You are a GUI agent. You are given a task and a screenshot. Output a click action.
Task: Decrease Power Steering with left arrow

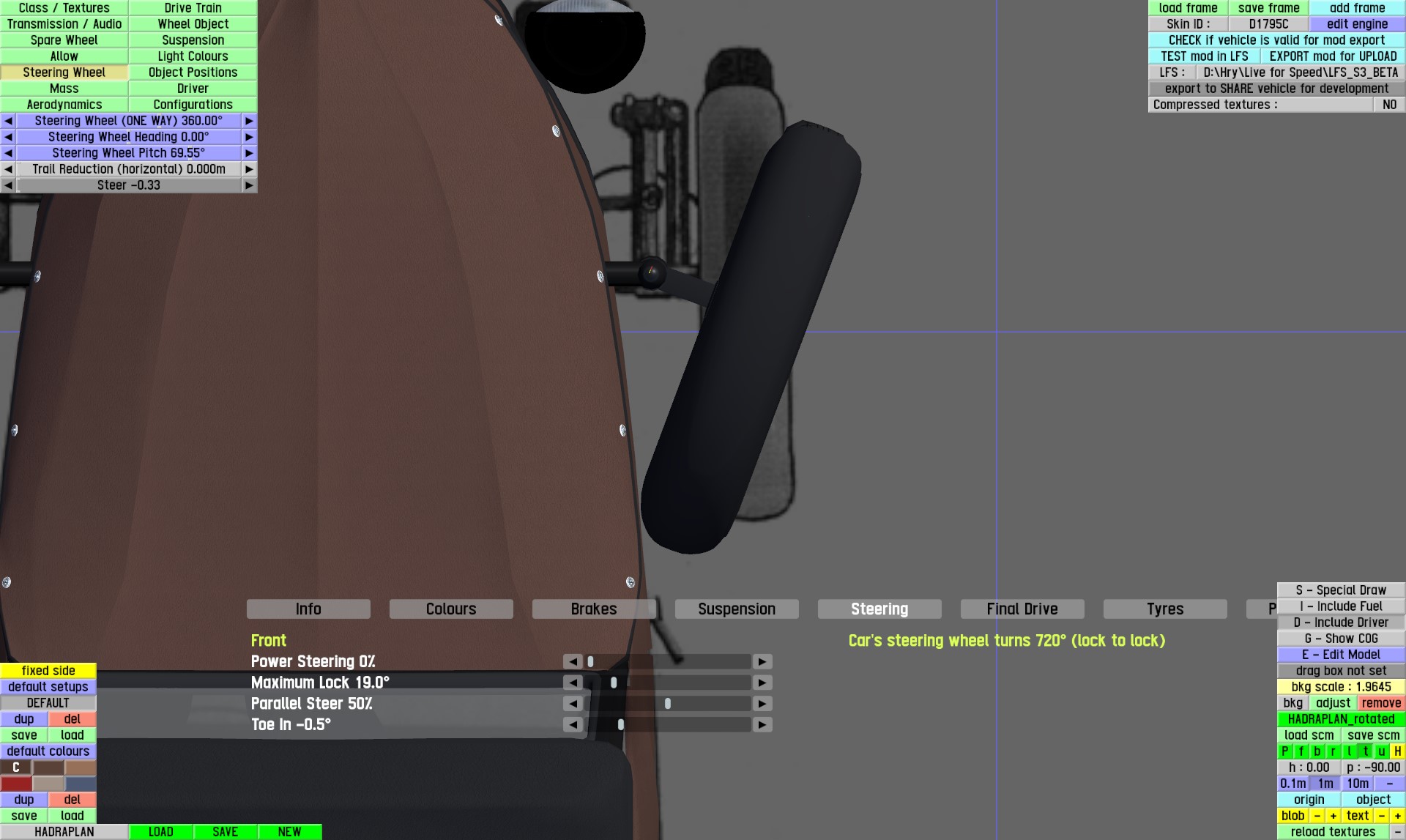[x=573, y=662]
